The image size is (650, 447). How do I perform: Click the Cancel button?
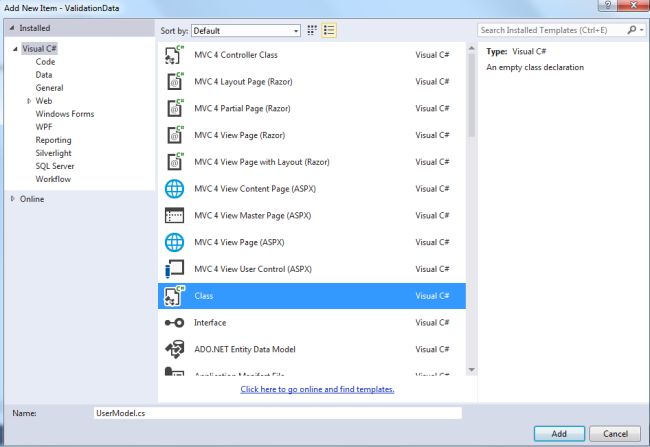pos(615,433)
